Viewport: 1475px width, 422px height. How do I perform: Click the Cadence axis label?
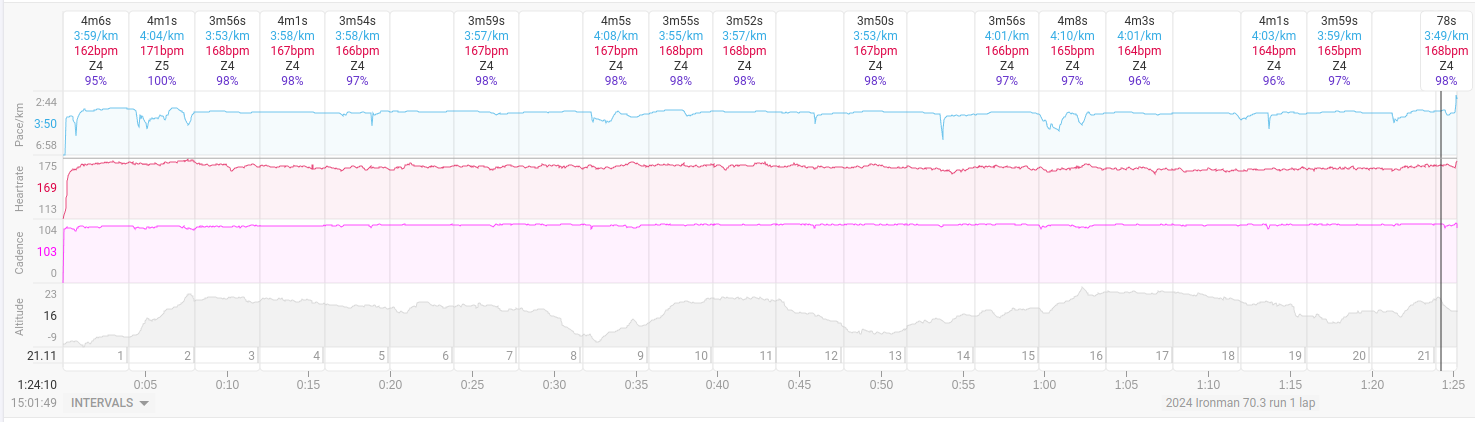tap(18, 252)
